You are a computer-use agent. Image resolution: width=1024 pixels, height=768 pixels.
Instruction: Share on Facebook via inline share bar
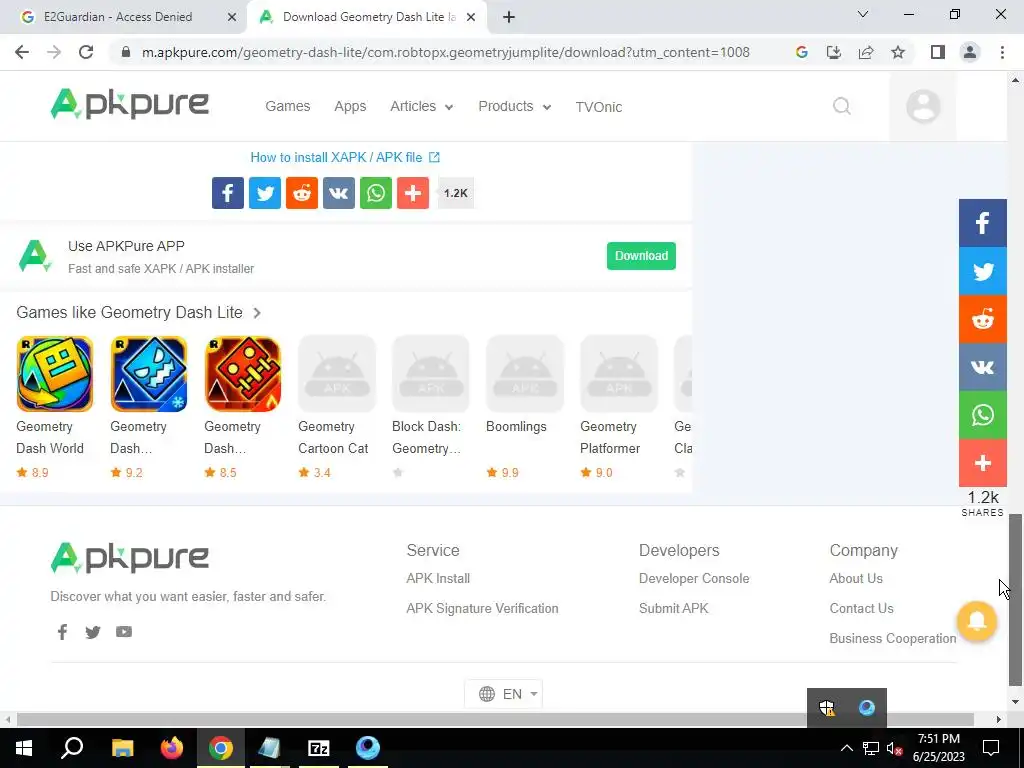(228, 193)
